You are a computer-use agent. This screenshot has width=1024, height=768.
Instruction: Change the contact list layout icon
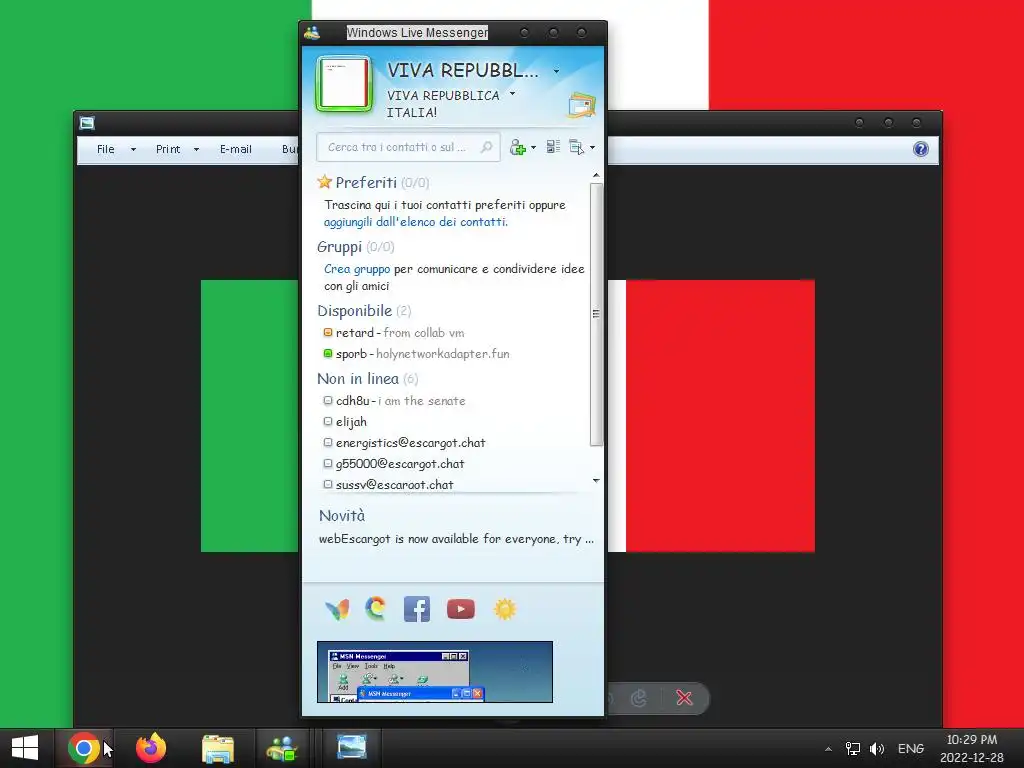pyautogui.click(x=553, y=147)
